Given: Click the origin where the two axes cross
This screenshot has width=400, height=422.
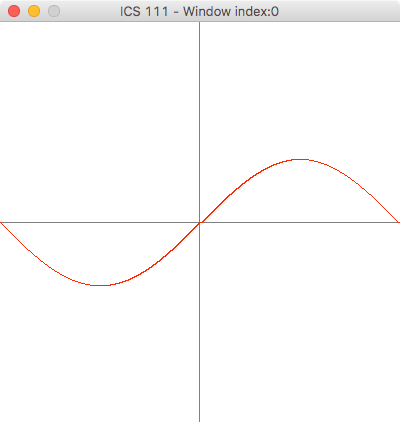Looking at the screenshot, I should pyautogui.click(x=200, y=222).
